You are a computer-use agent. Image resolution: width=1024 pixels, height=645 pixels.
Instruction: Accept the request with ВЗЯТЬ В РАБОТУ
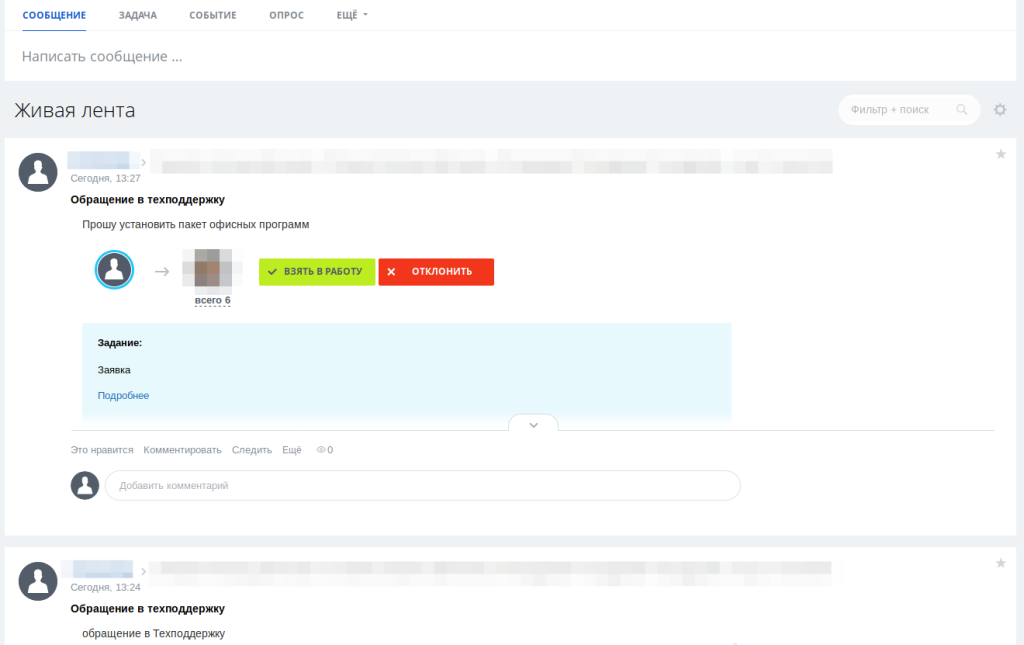pyautogui.click(x=317, y=272)
